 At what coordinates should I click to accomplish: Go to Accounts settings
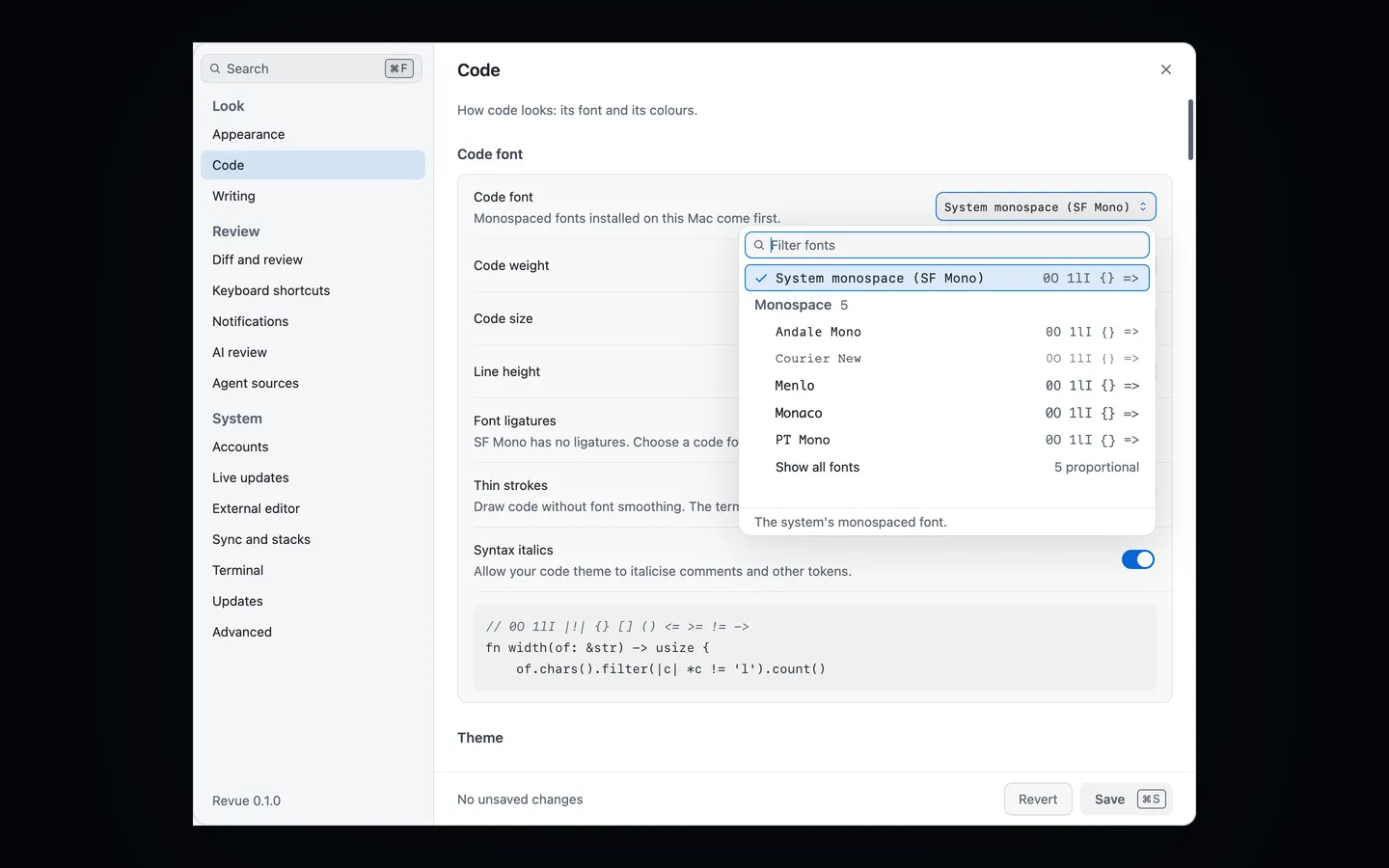(x=313, y=447)
